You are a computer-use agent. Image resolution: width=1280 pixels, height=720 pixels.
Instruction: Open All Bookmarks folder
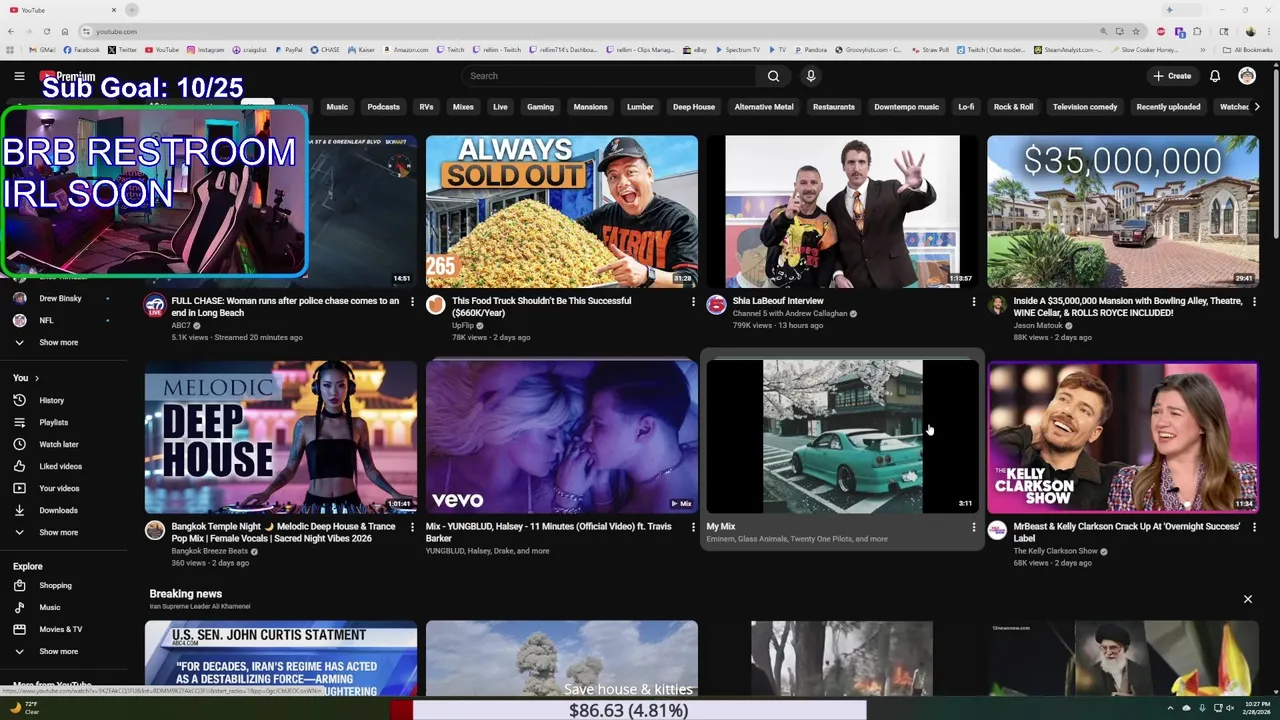pyautogui.click(x=1248, y=49)
